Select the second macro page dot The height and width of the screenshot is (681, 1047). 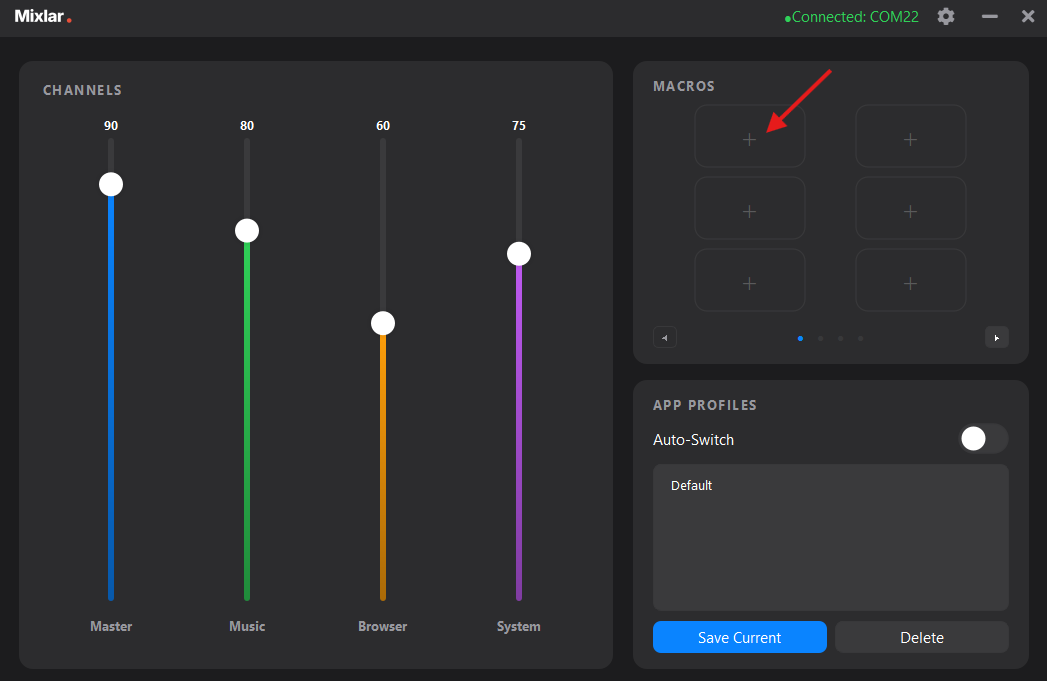click(820, 338)
